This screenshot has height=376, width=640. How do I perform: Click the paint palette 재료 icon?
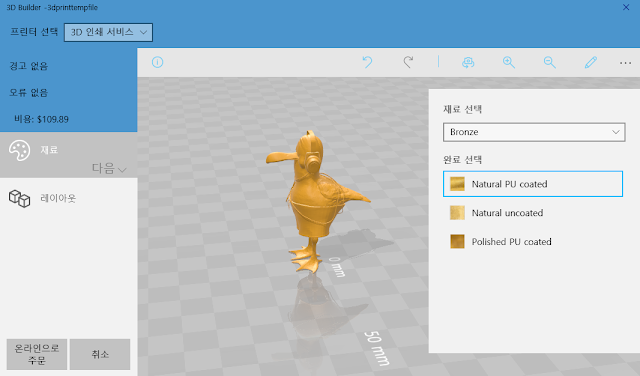[x=19, y=151]
